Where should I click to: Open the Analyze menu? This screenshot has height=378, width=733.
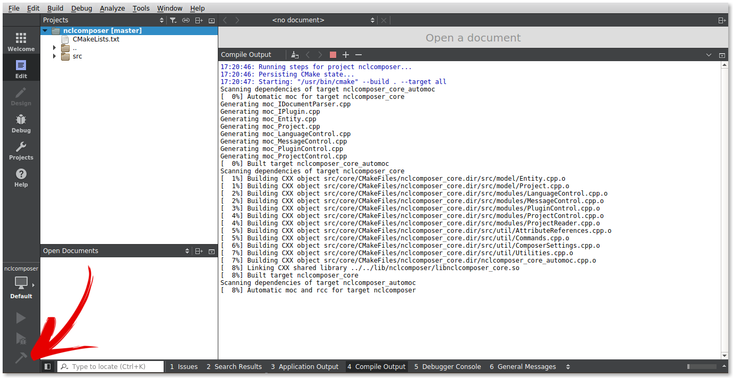pyautogui.click(x=112, y=8)
